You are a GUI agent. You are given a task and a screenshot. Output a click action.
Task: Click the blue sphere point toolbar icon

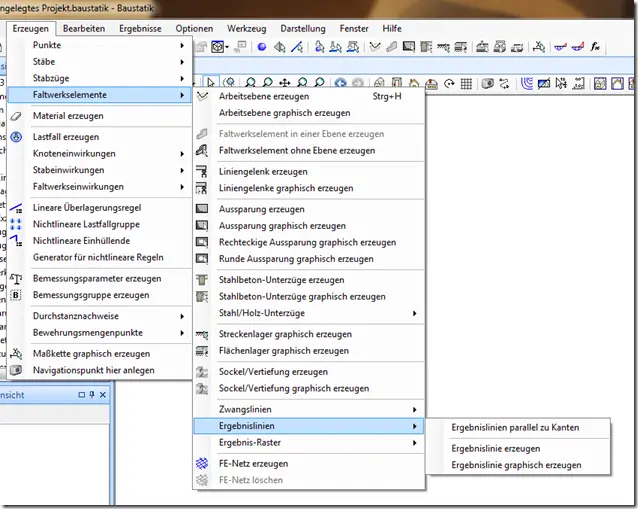[x=262, y=47]
